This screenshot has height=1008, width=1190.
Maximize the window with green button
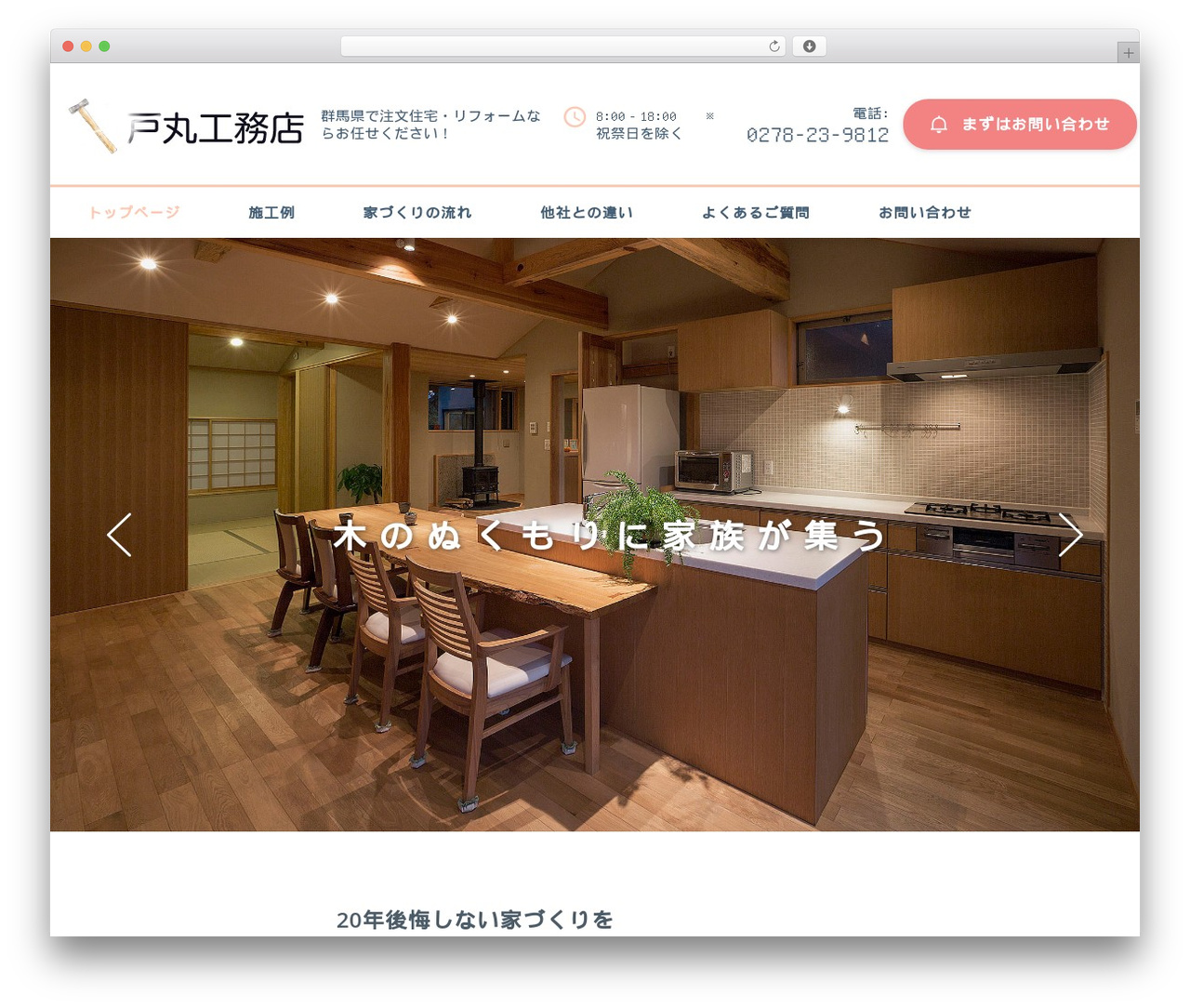[x=104, y=46]
